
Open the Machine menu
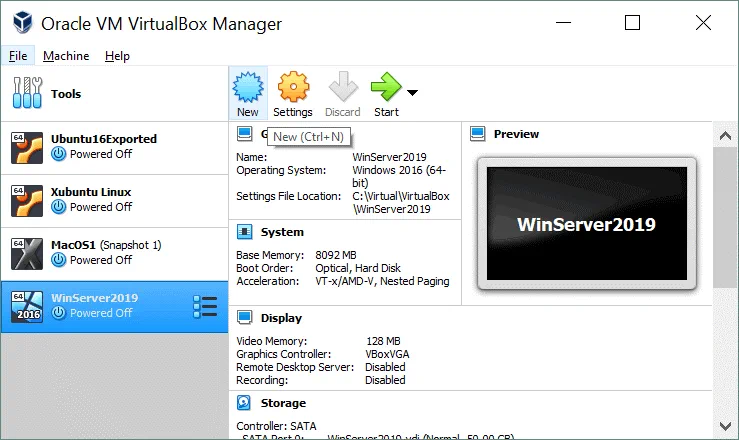pyautogui.click(x=66, y=56)
